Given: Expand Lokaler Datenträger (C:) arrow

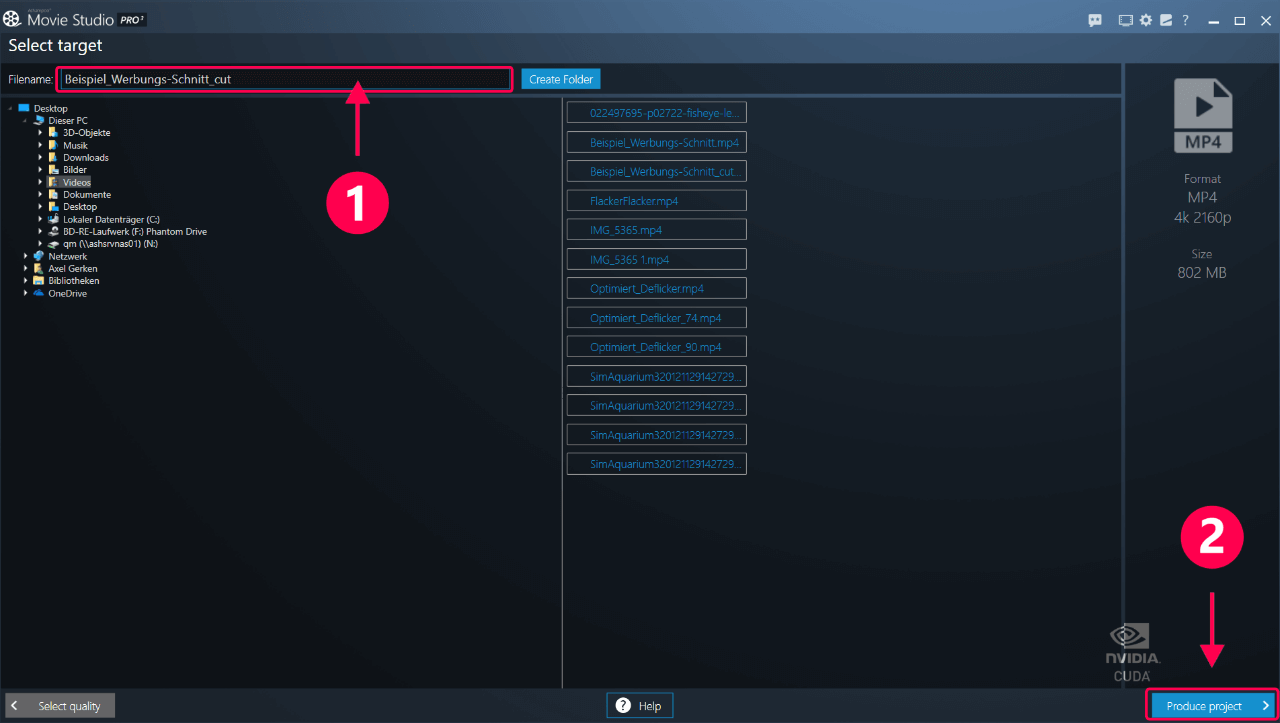Looking at the screenshot, I should point(41,219).
